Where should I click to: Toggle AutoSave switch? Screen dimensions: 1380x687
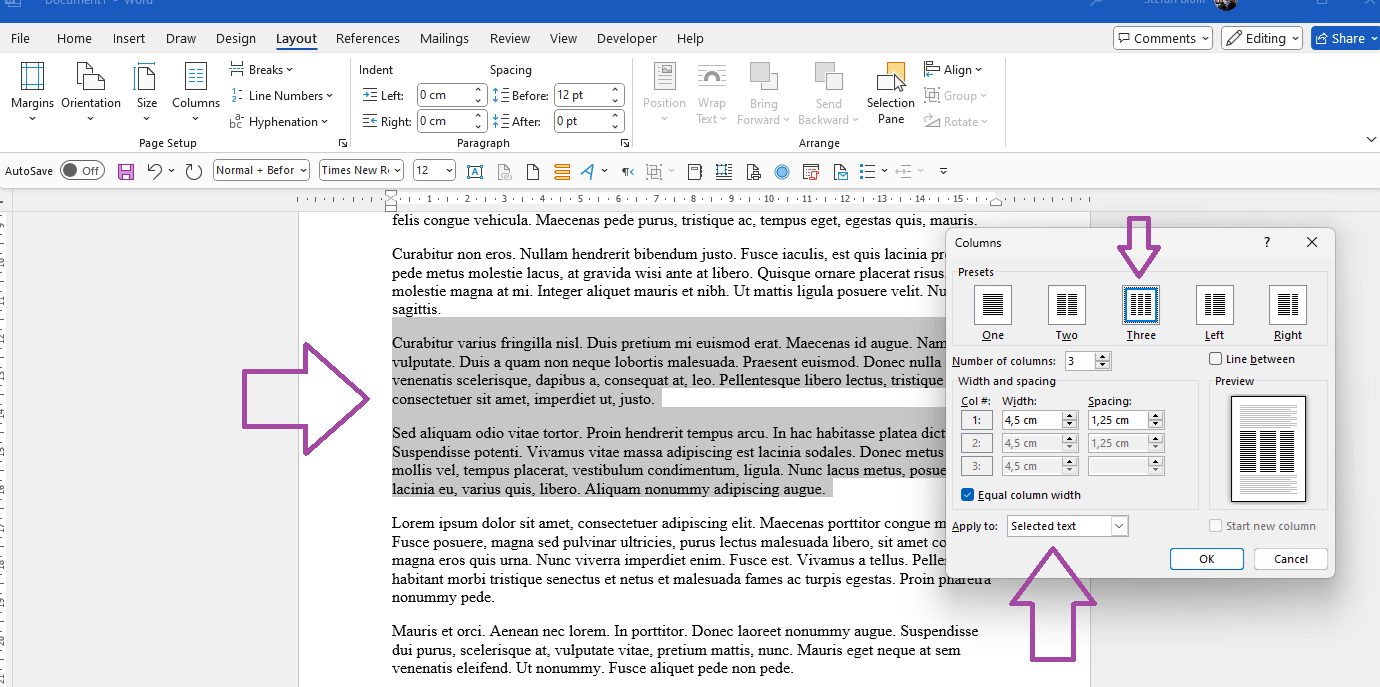(81, 171)
